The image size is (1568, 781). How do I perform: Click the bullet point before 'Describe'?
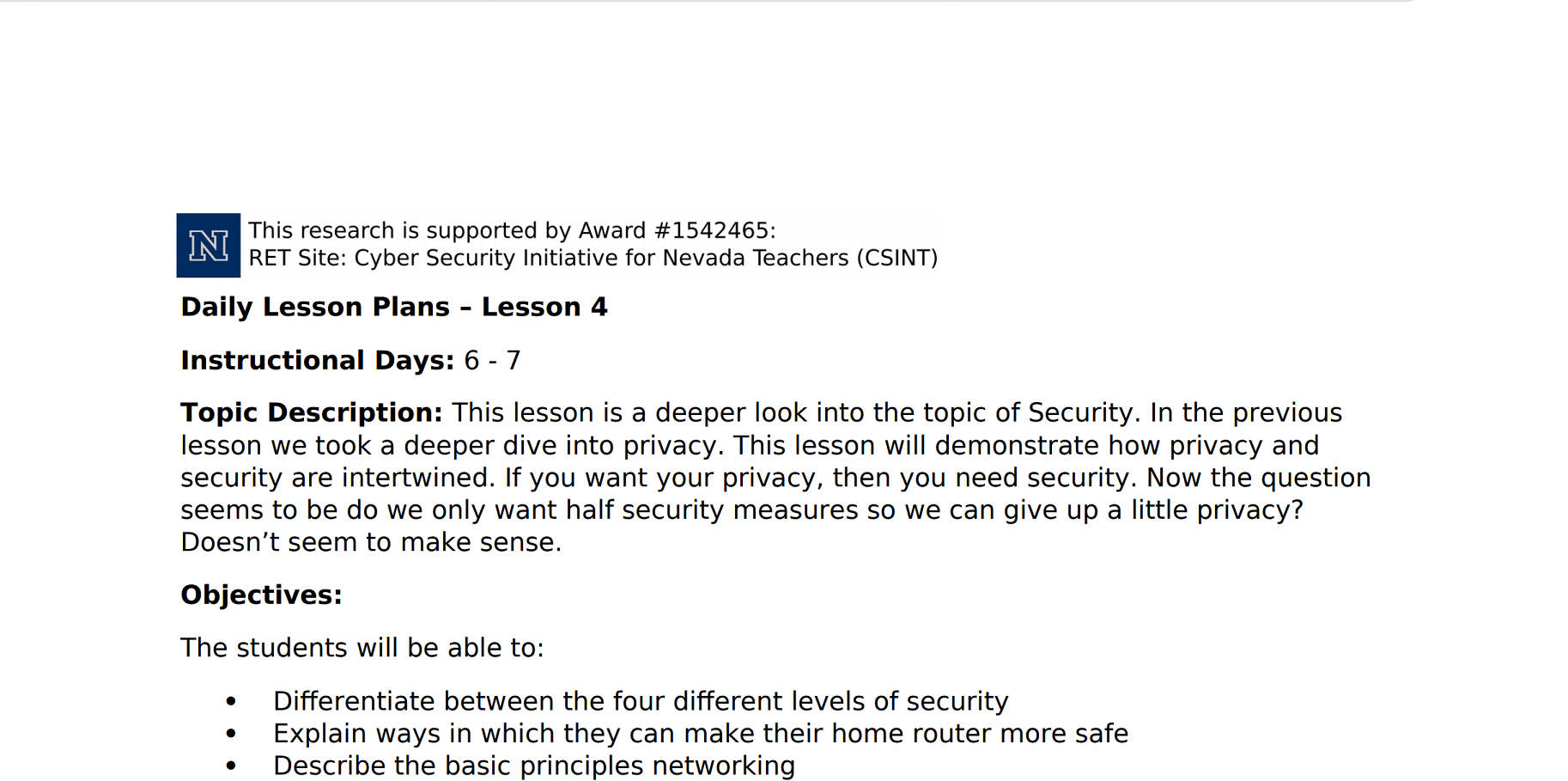(x=231, y=766)
